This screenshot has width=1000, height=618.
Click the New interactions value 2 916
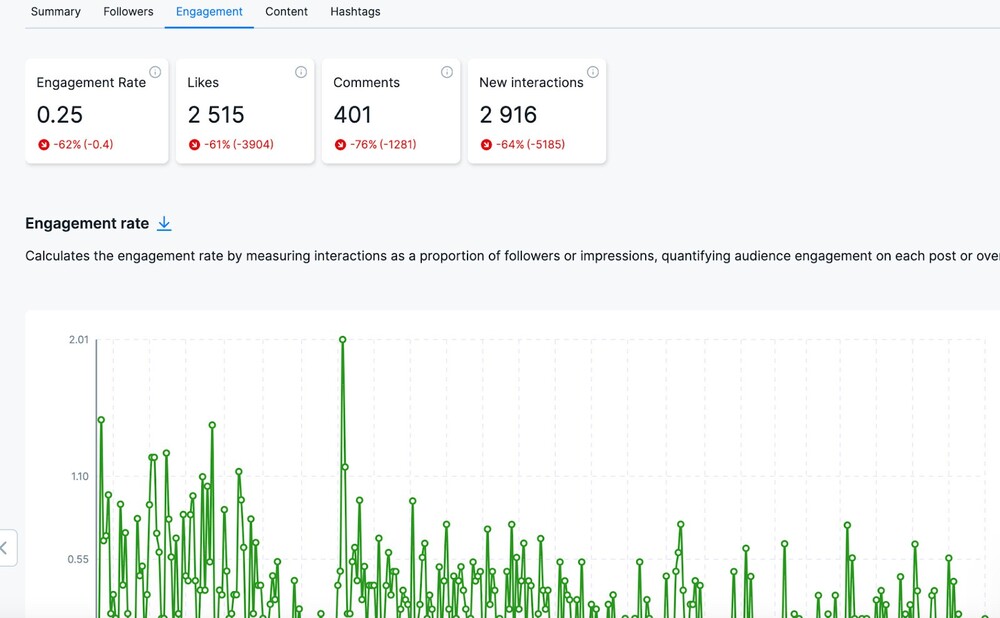coord(508,115)
